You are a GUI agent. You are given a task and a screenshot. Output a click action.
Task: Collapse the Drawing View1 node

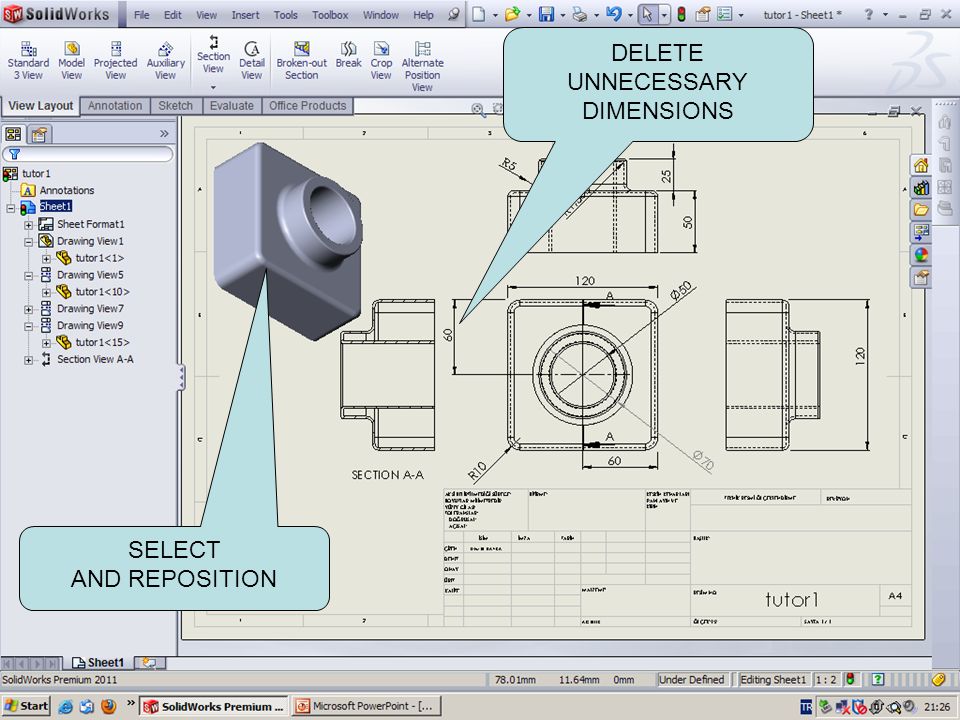point(28,242)
